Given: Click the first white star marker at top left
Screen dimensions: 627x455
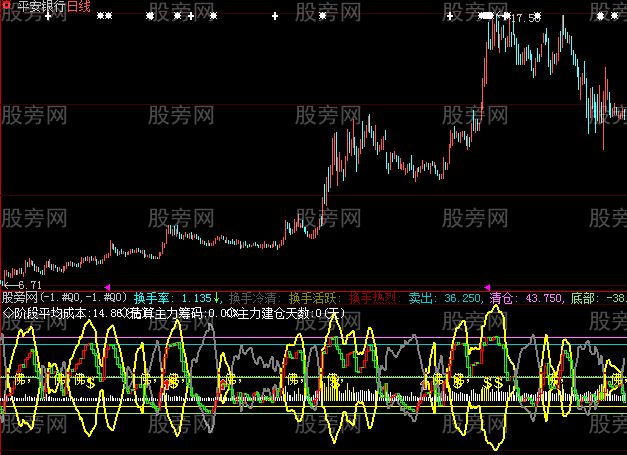Looking at the screenshot, I should (x=100, y=17).
